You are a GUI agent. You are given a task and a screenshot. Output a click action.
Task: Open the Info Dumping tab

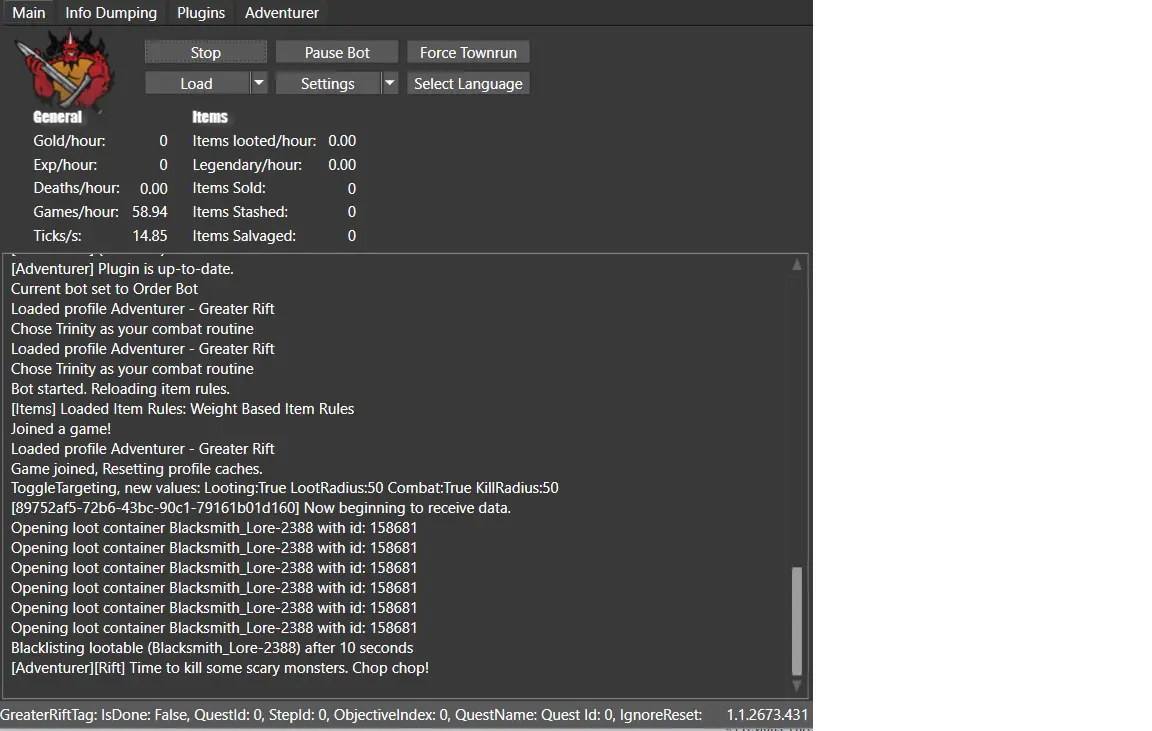(111, 13)
